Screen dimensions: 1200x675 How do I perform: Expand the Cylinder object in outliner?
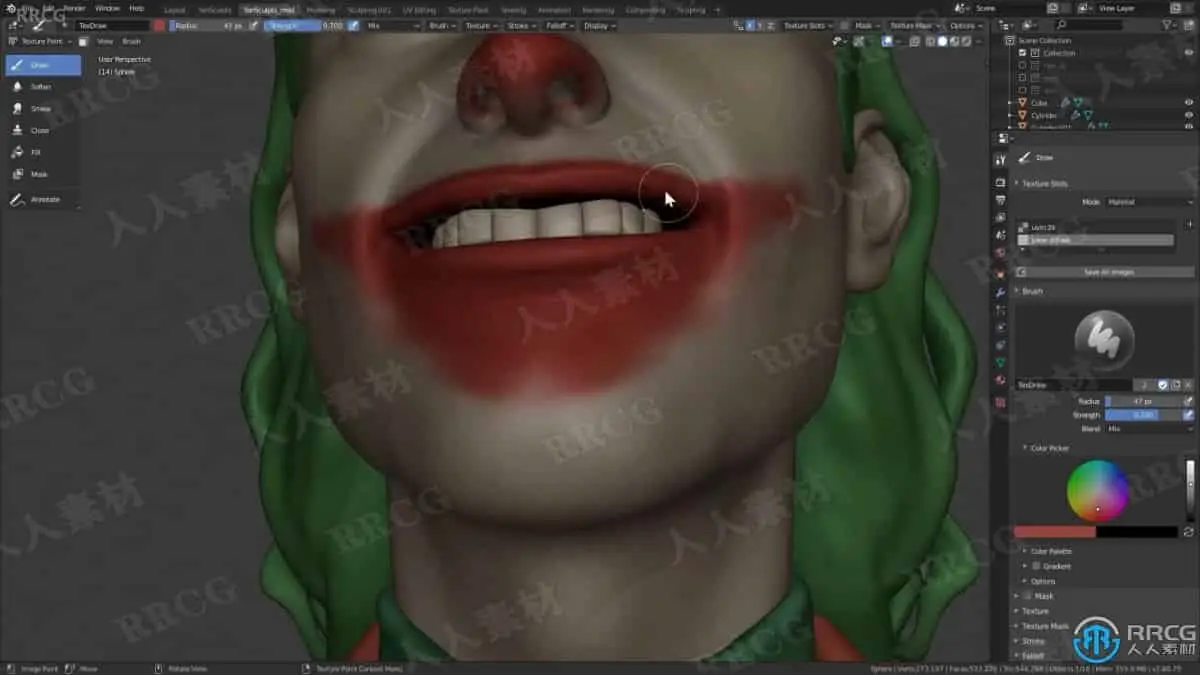[x=1011, y=115]
